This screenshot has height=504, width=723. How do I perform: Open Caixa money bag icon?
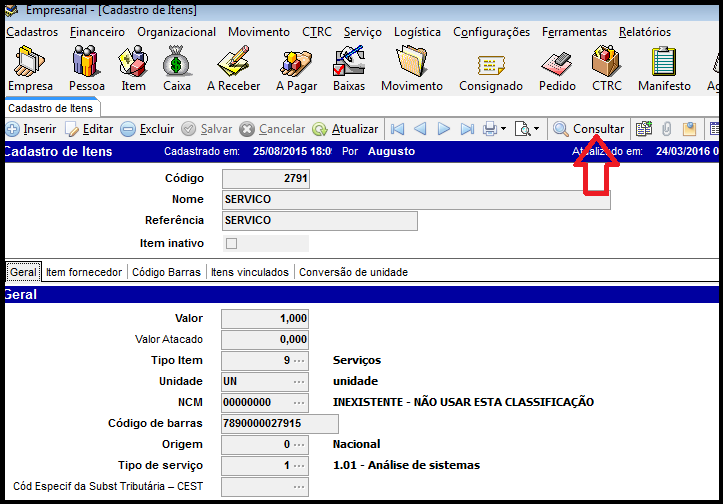(177, 66)
